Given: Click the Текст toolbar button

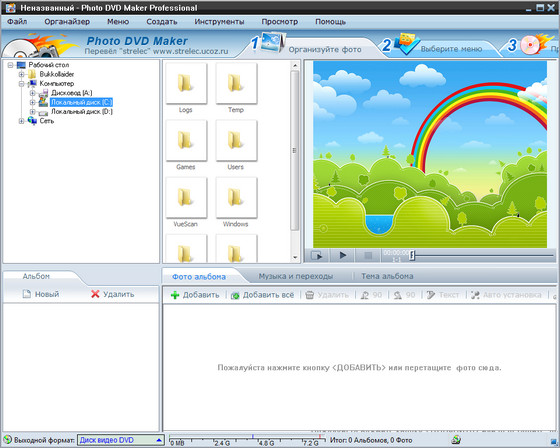Looking at the screenshot, I should click(443, 295).
